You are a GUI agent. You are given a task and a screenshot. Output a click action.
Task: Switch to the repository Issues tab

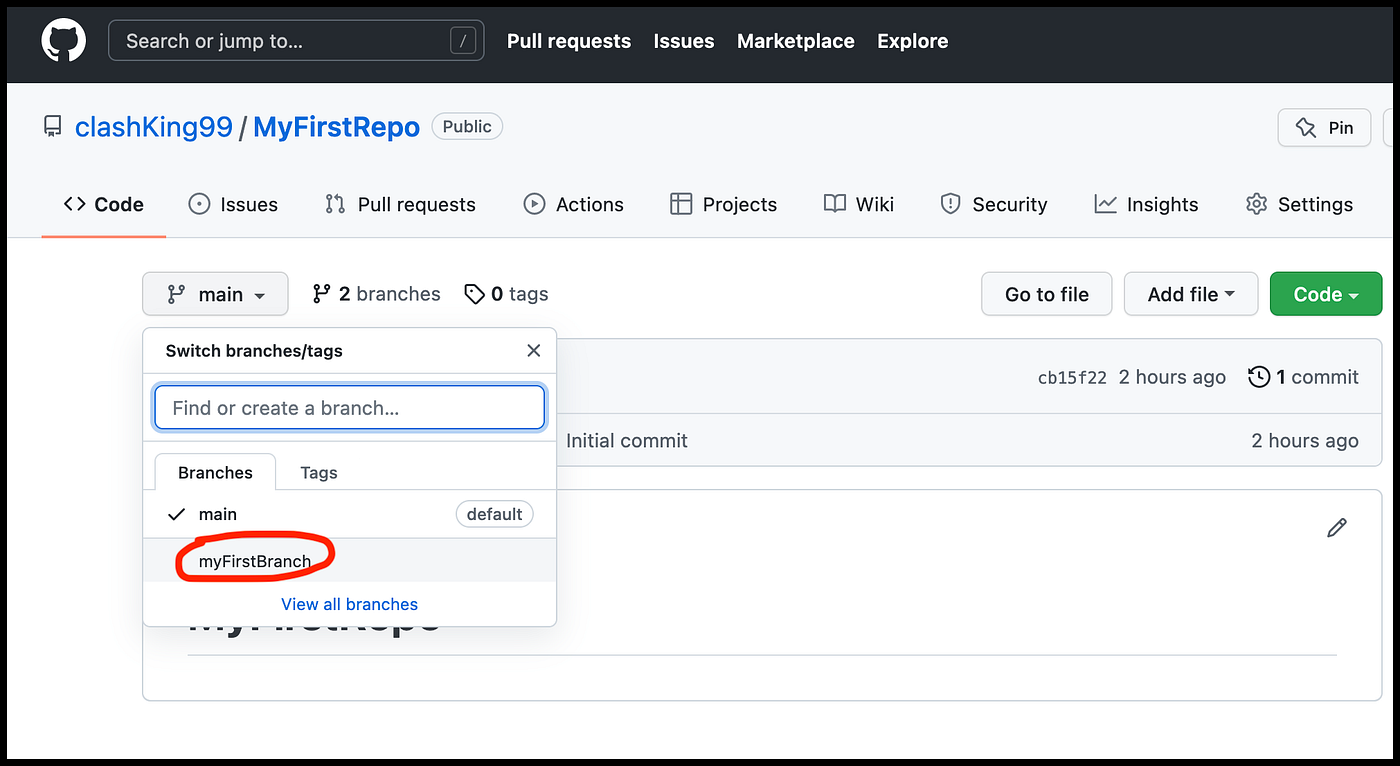233,204
